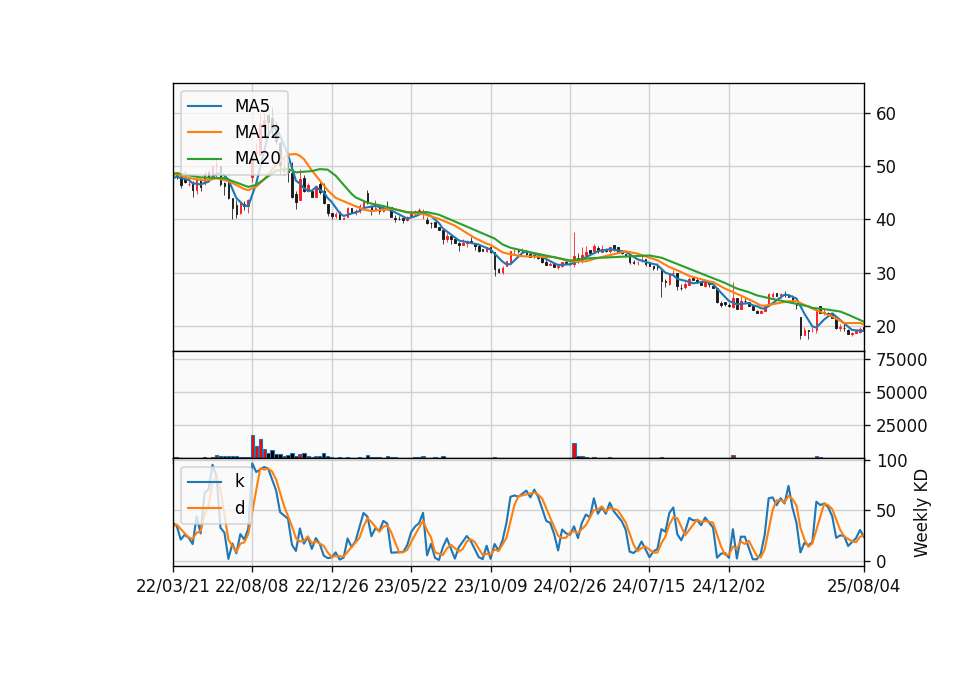This screenshot has height=690, width=960.
Task: Click the MA5 legend label
Action: (x=252, y=106)
